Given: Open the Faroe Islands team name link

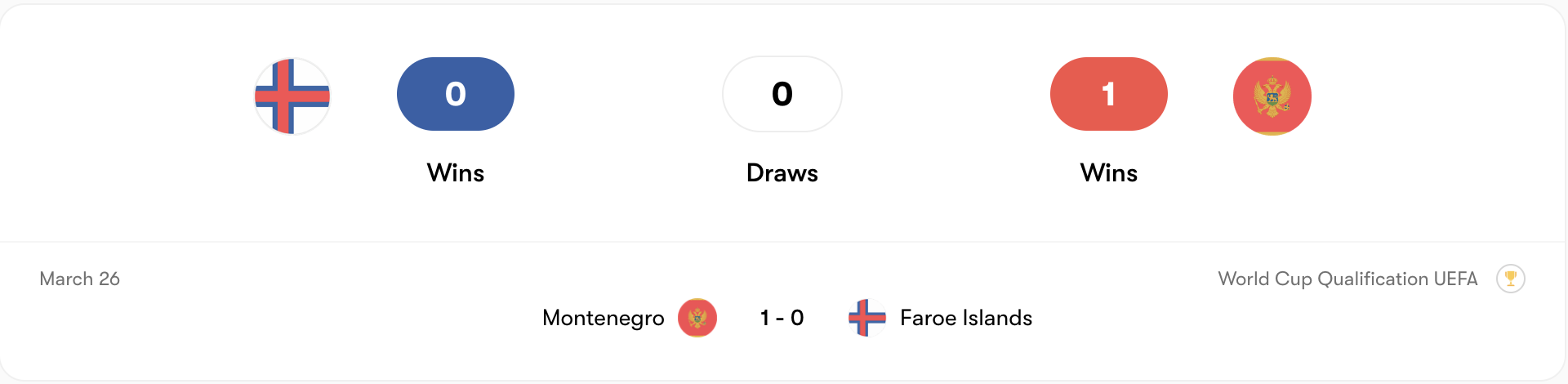Looking at the screenshot, I should click(965, 318).
